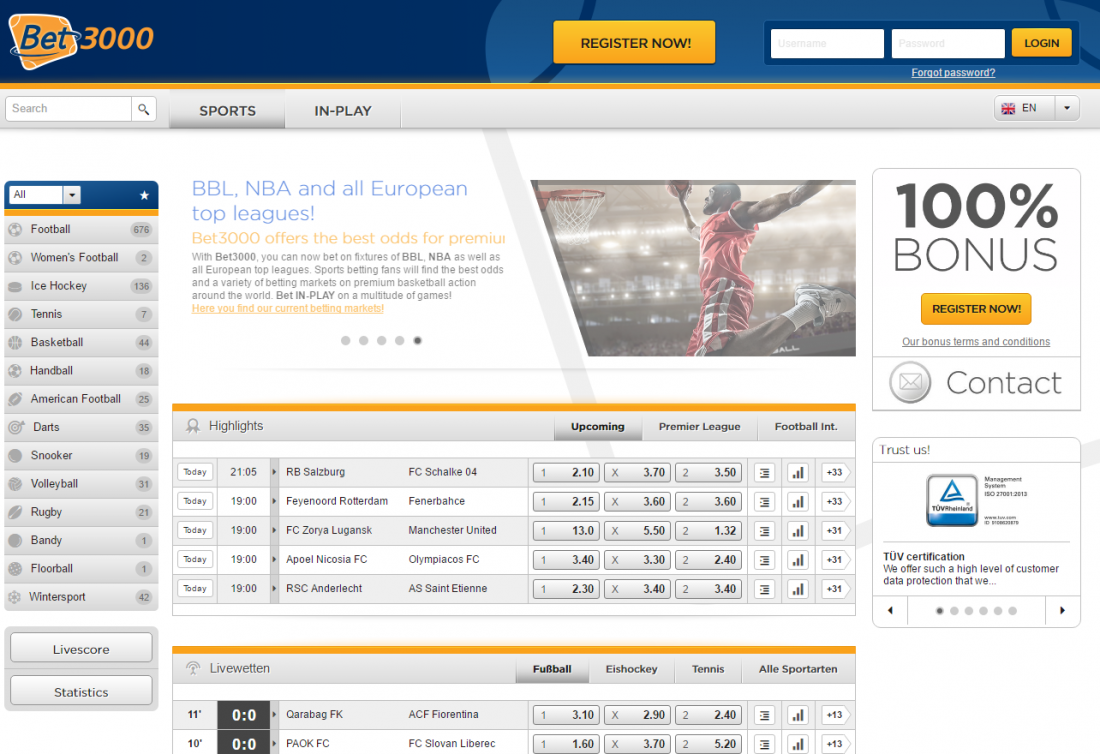The height and width of the screenshot is (754, 1100).
Task: Switch to the Eishockey live betting tab
Action: click(631, 669)
